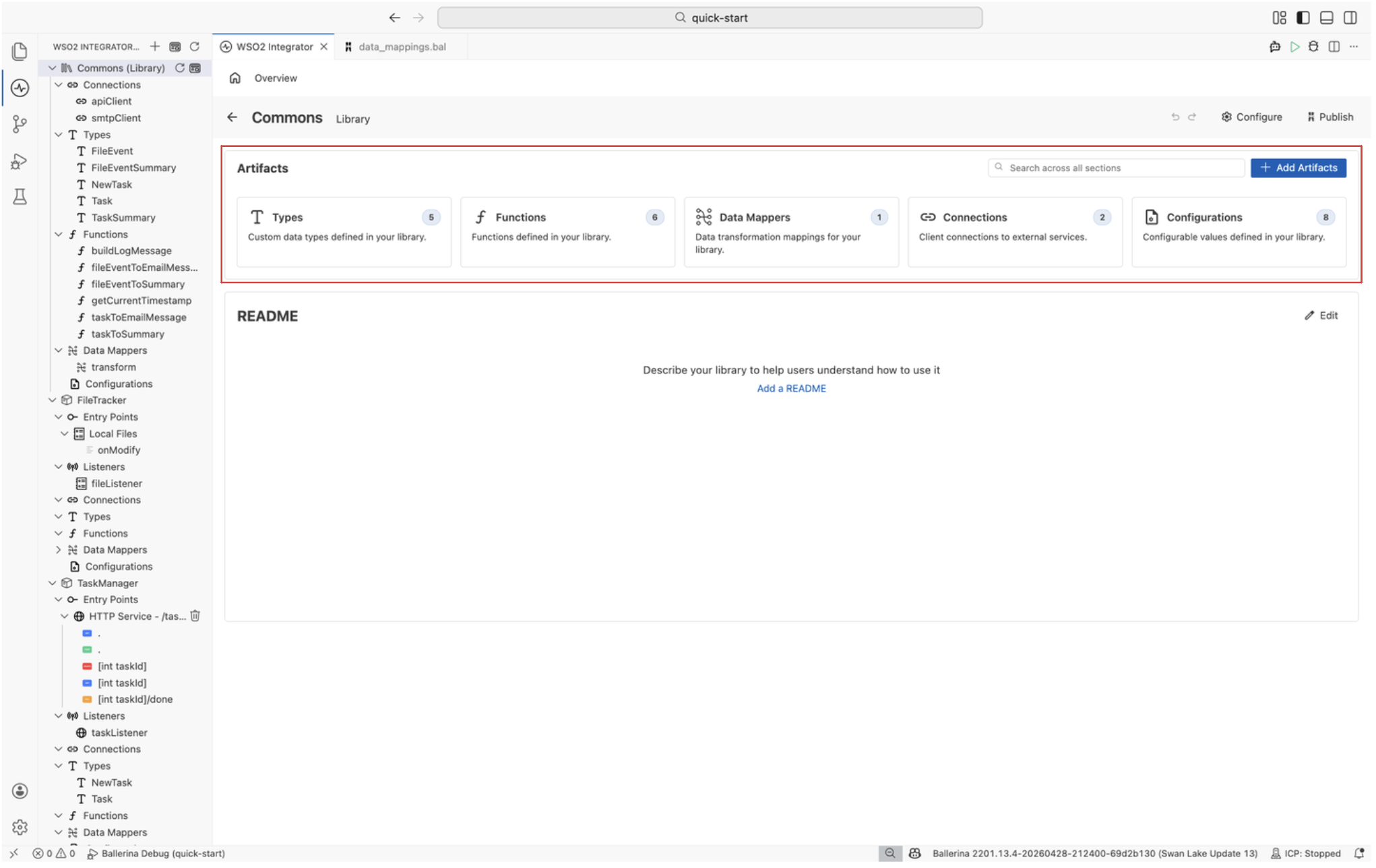Open notifications bell in the status bar
The width and height of the screenshot is (1376, 868).
pos(1359,854)
